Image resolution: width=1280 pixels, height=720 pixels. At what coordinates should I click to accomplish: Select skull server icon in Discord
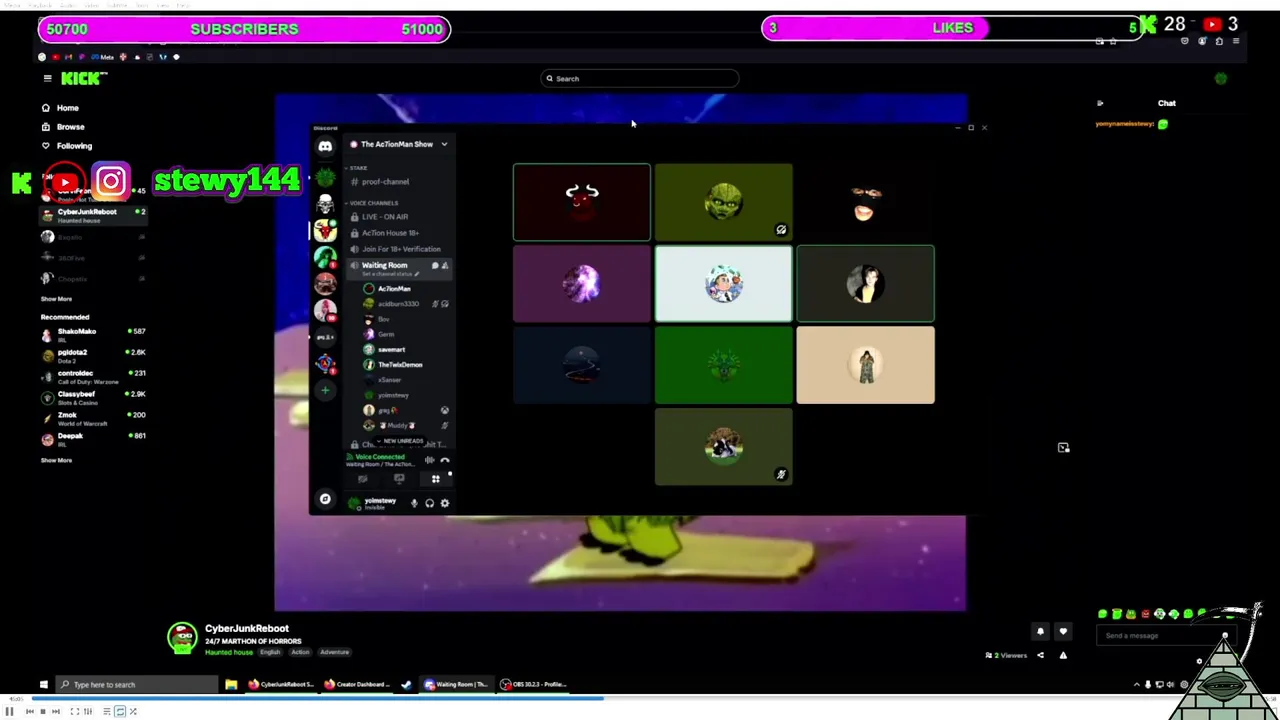325,204
